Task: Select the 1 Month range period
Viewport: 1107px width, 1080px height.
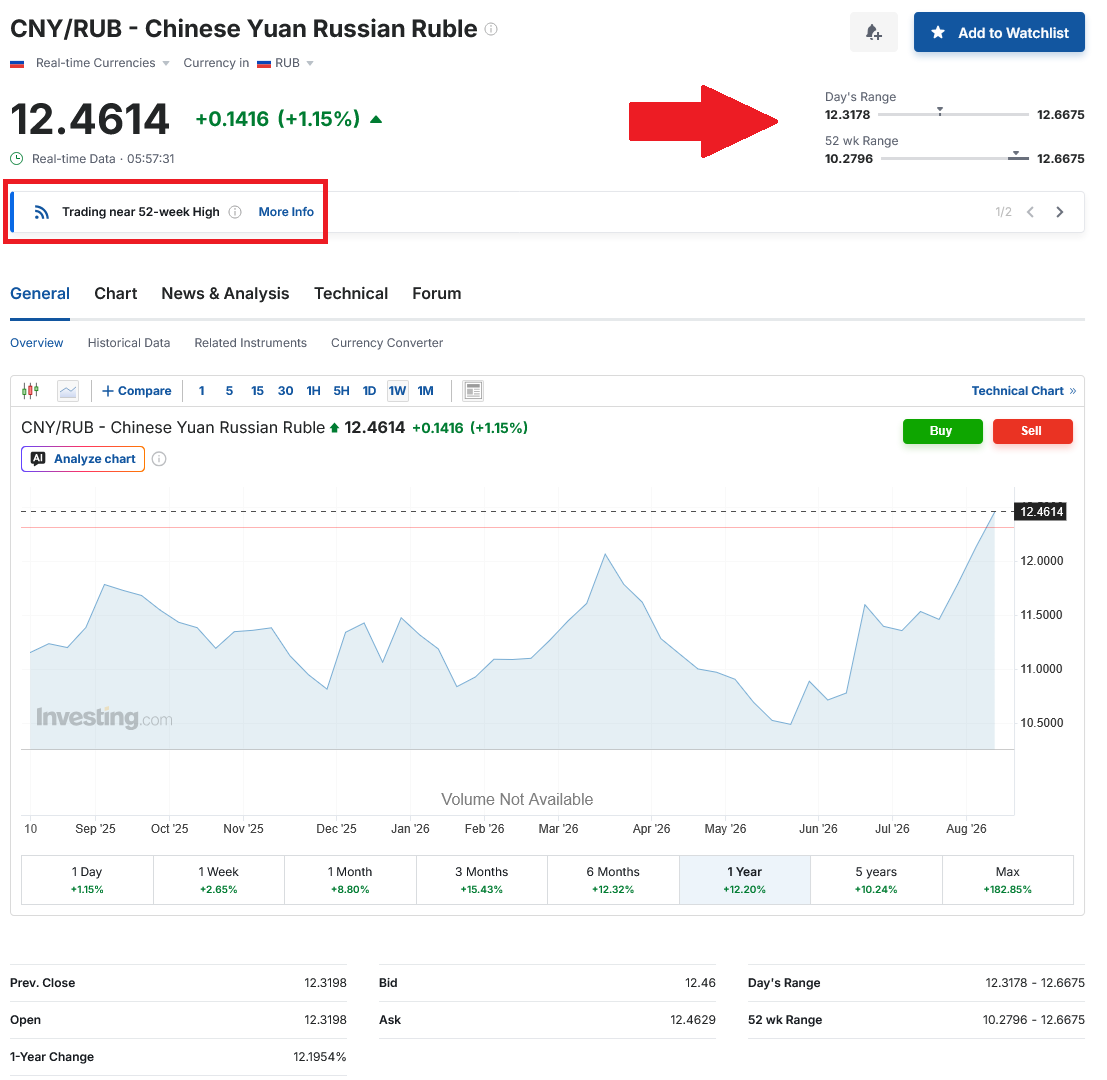Action: click(350, 880)
